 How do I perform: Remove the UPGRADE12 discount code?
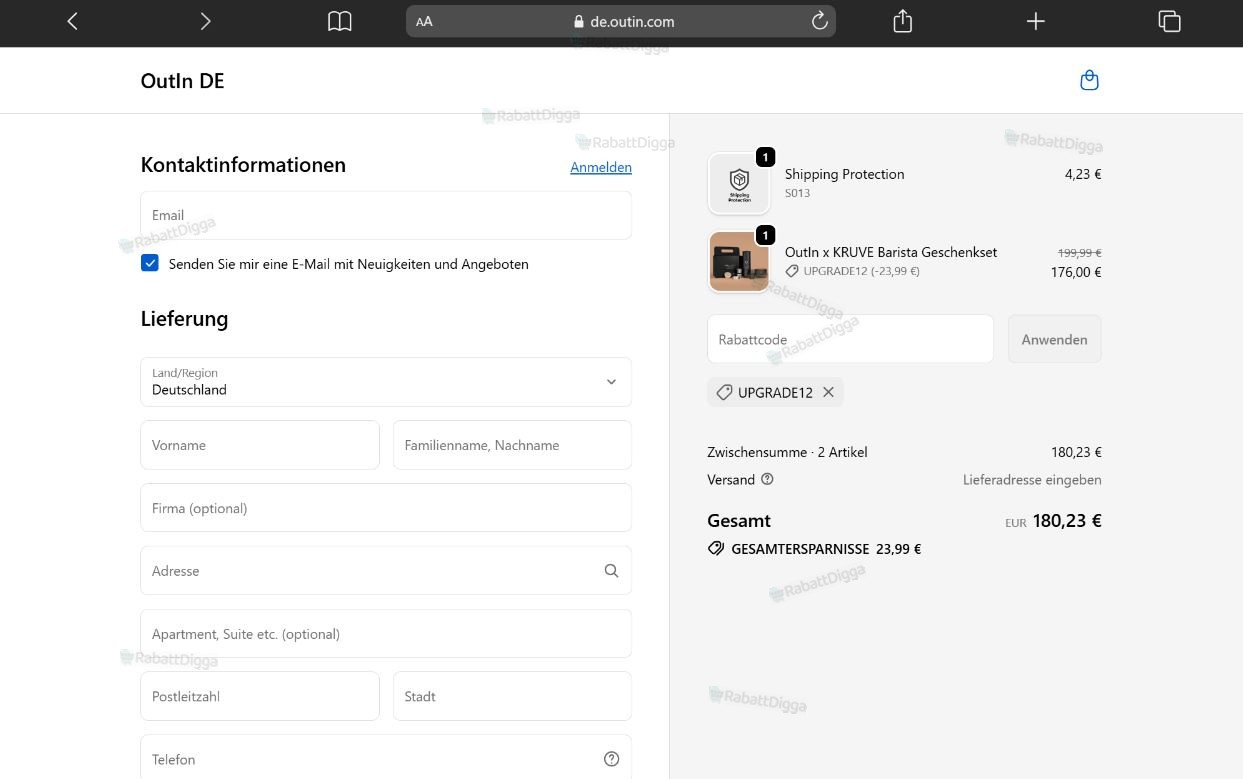pyautogui.click(x=828, y=392)
